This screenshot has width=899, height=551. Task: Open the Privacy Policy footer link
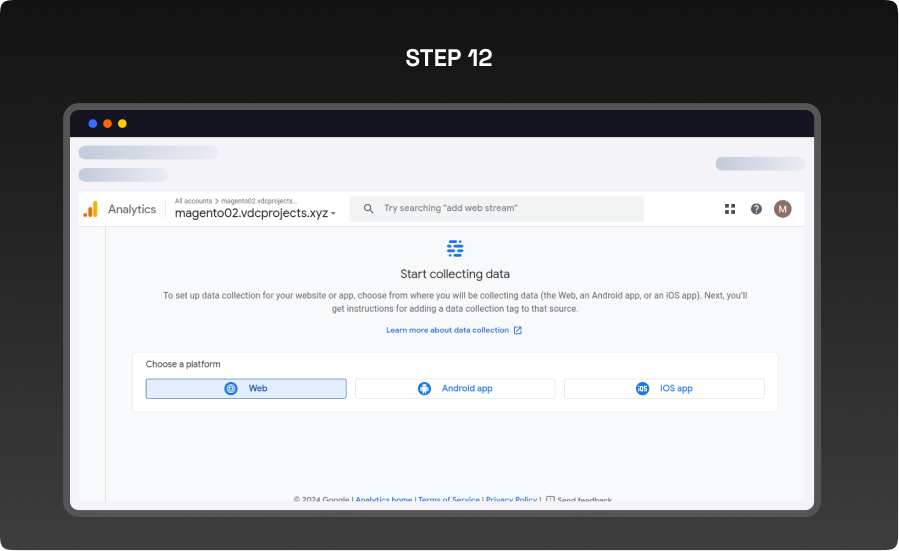tap(511, 499)
